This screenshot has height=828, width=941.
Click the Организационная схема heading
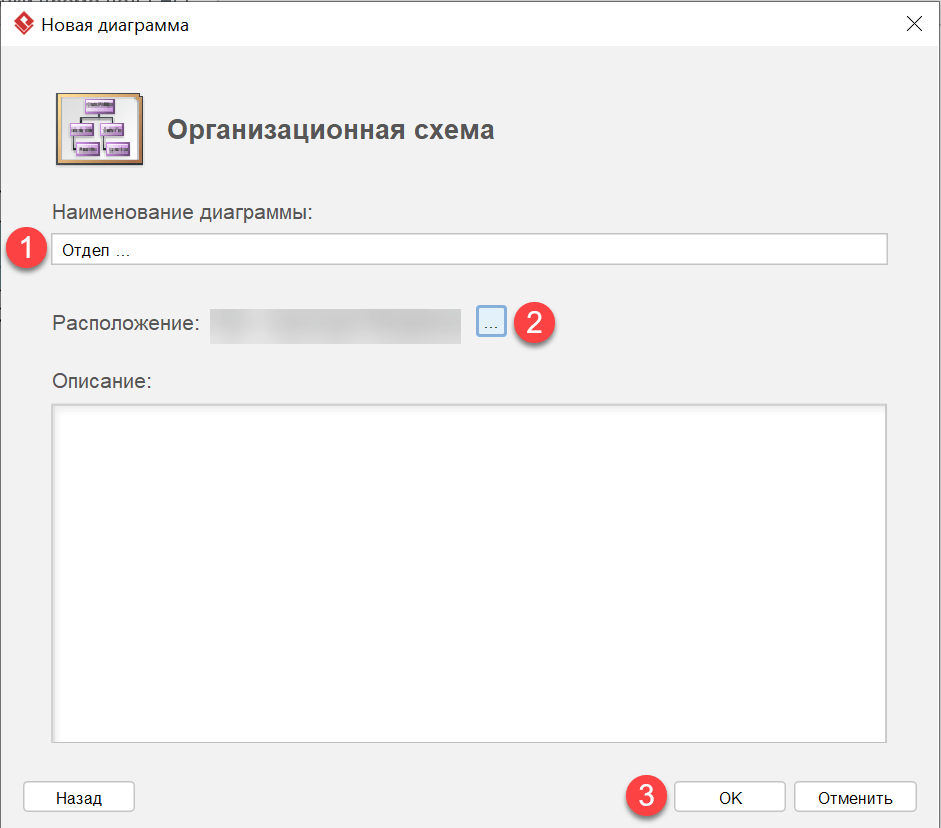pyautogui.click(x=332, y=127)
